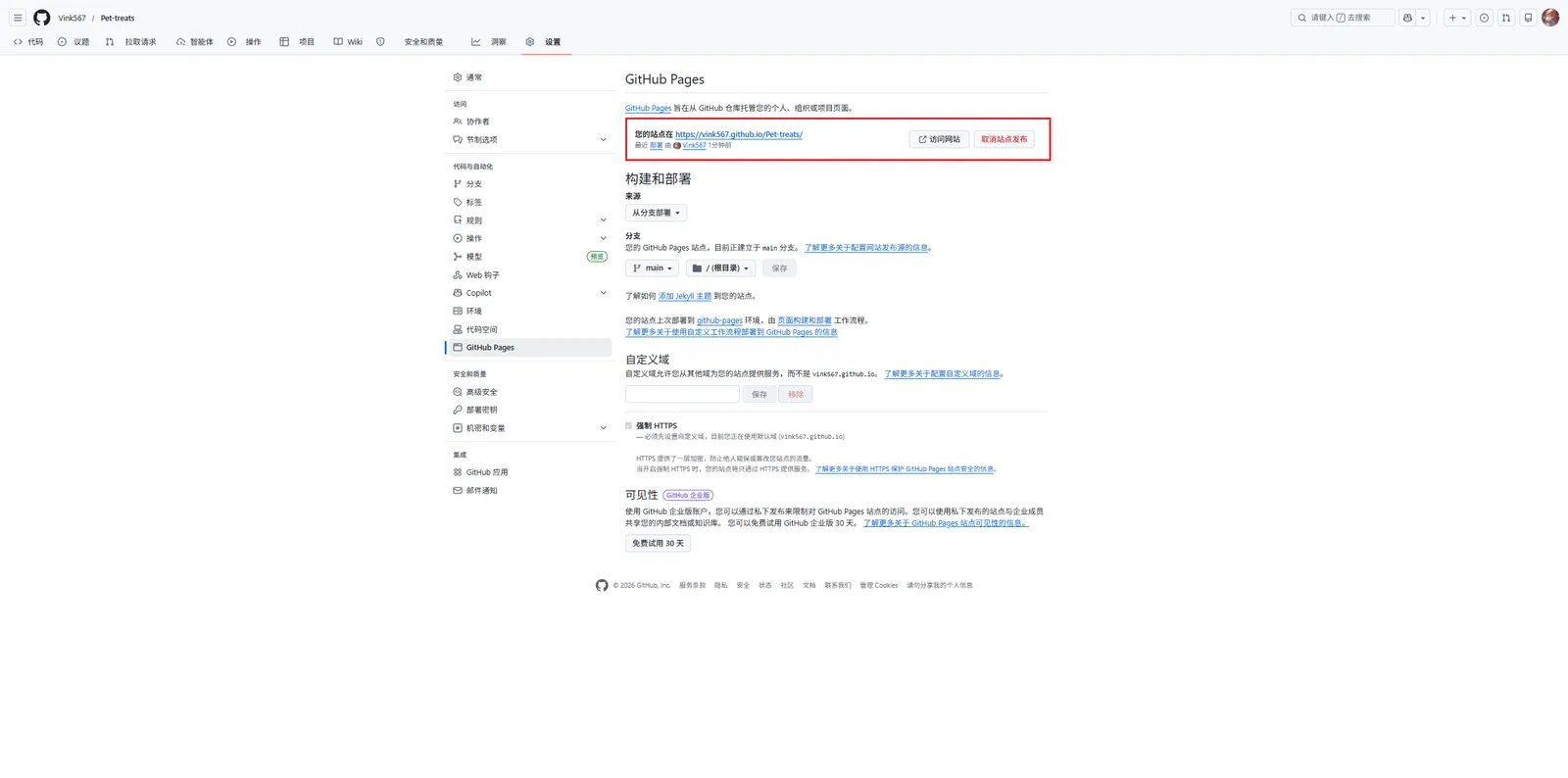The width and height of the screenshot is (1568, 778).
Task: Open GitHub 应用 sidebar item
Action: pyautogui.click(x=529, y=472)
